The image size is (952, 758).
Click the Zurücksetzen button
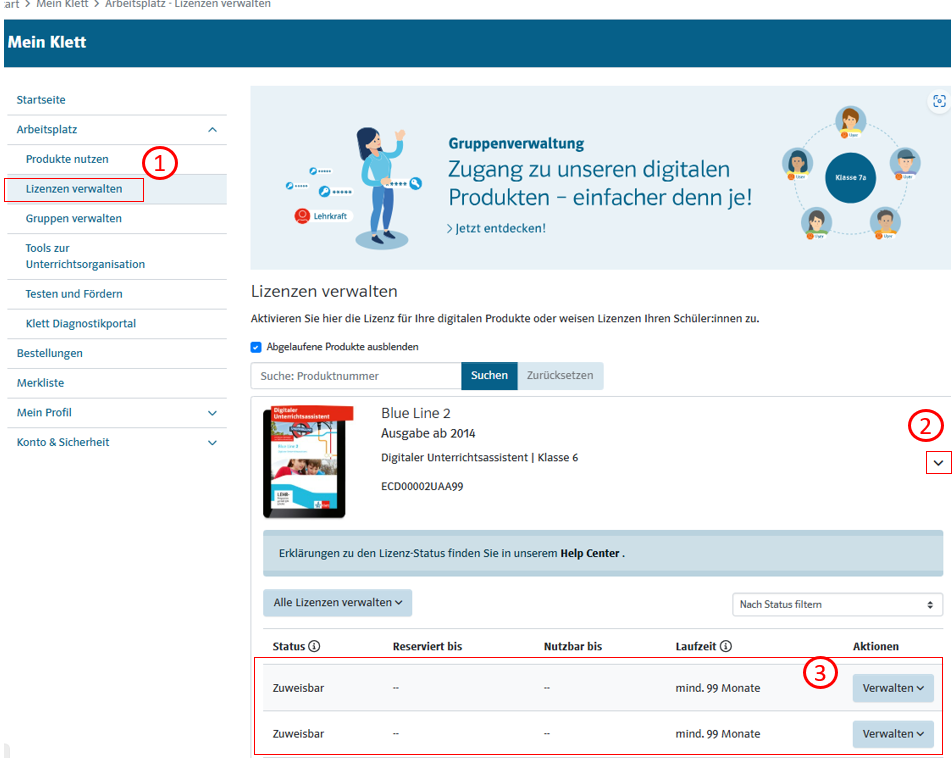pos(560,375)
